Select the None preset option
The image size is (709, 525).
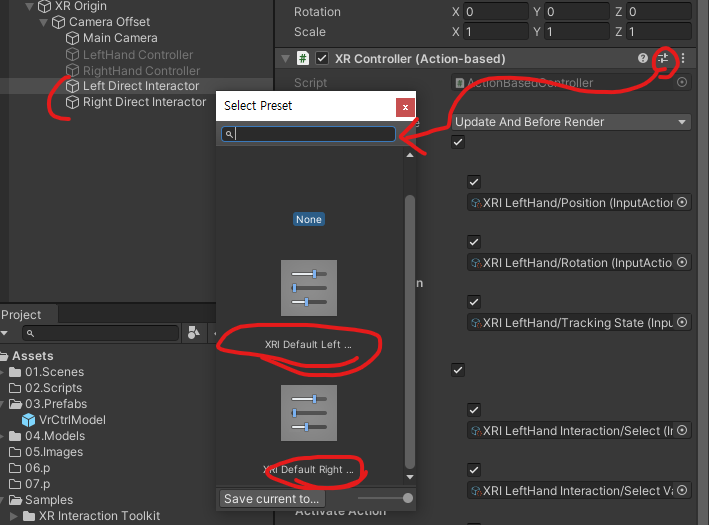(x=309, y=219)
